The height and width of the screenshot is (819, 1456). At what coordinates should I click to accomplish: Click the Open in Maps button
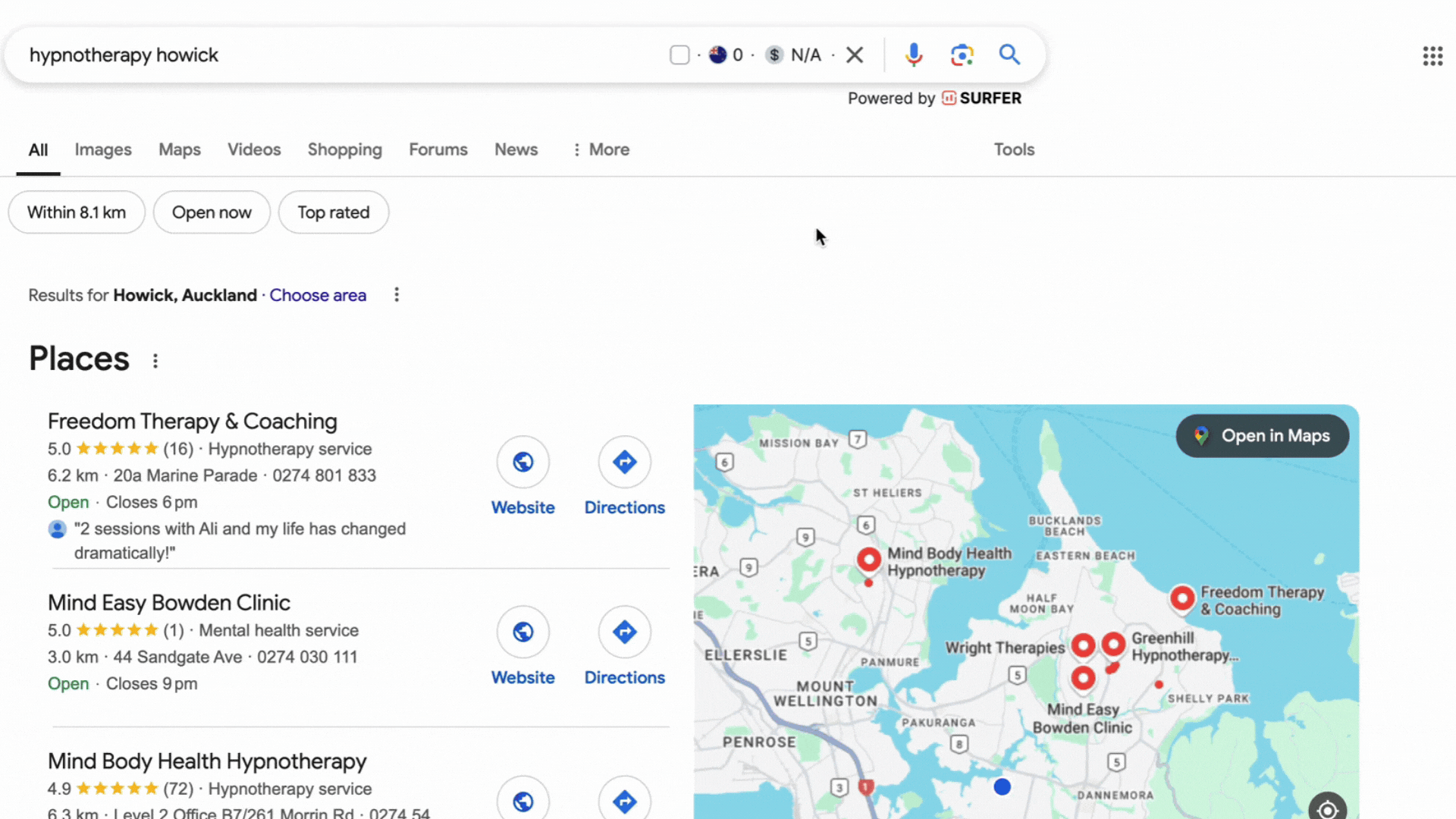(1263, 436)
